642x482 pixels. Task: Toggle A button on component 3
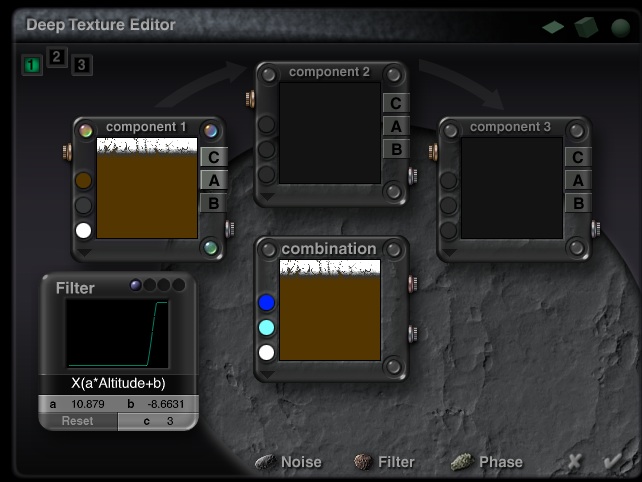click(x=578, y=180)
